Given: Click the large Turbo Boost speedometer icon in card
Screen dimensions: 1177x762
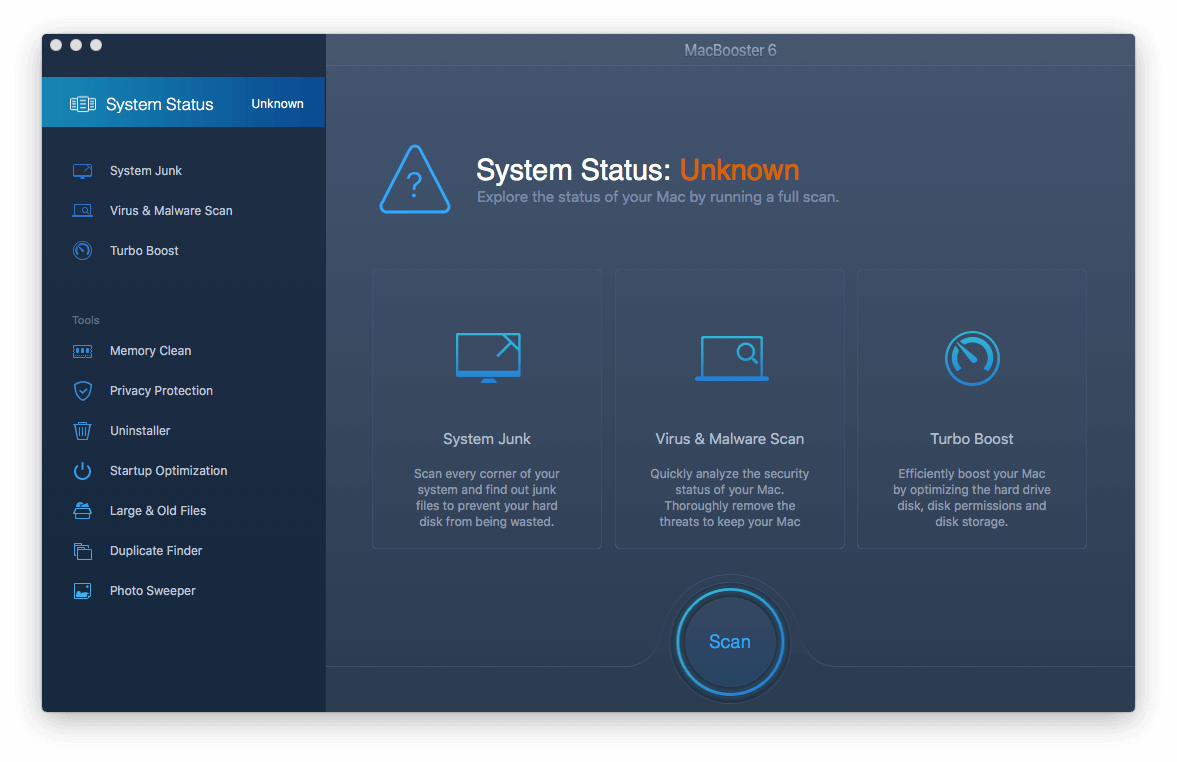Looking at the screenshot, I should tap(972, 358).
